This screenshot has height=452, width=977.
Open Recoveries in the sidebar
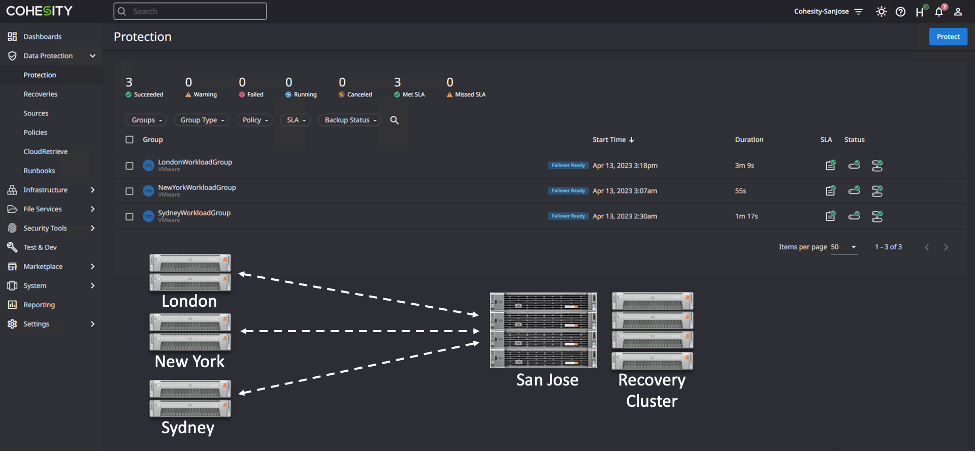pyautogui.click(x=40, y=94)
